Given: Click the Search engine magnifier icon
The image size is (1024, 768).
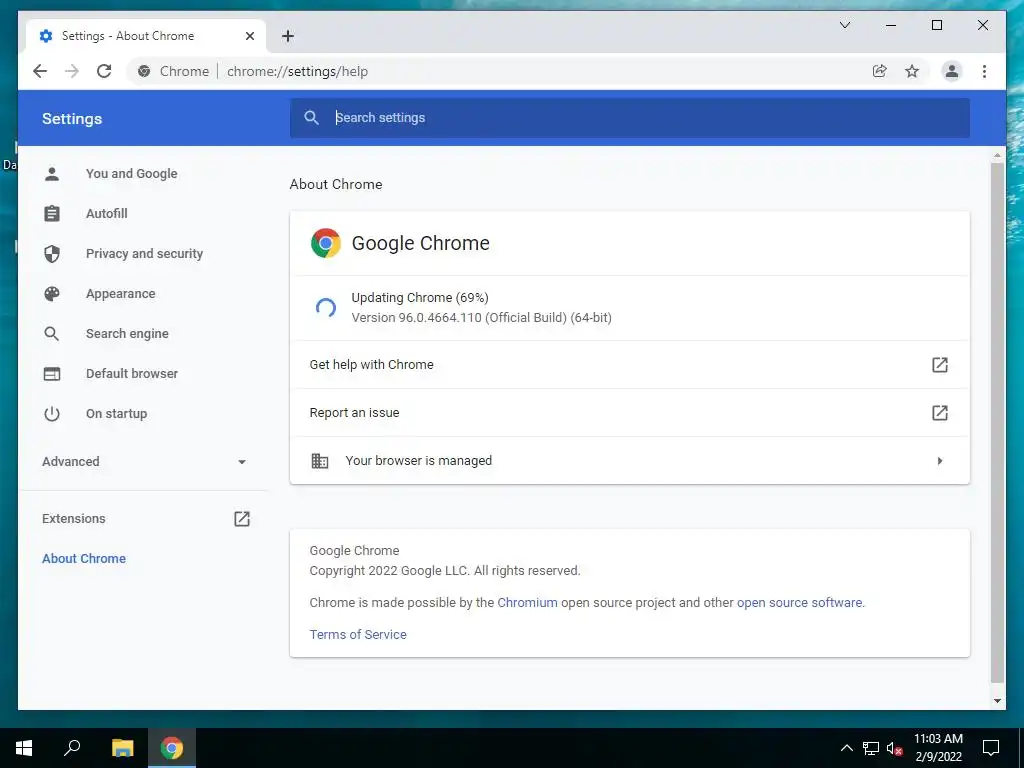Looking at the screenshot, I should tap(52, 334).
